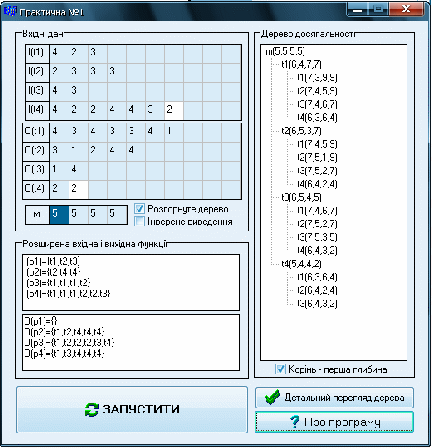Toggle the Корінь - перша глибина checkbox
The image size is (432, 448).
(x=281, y=369)
